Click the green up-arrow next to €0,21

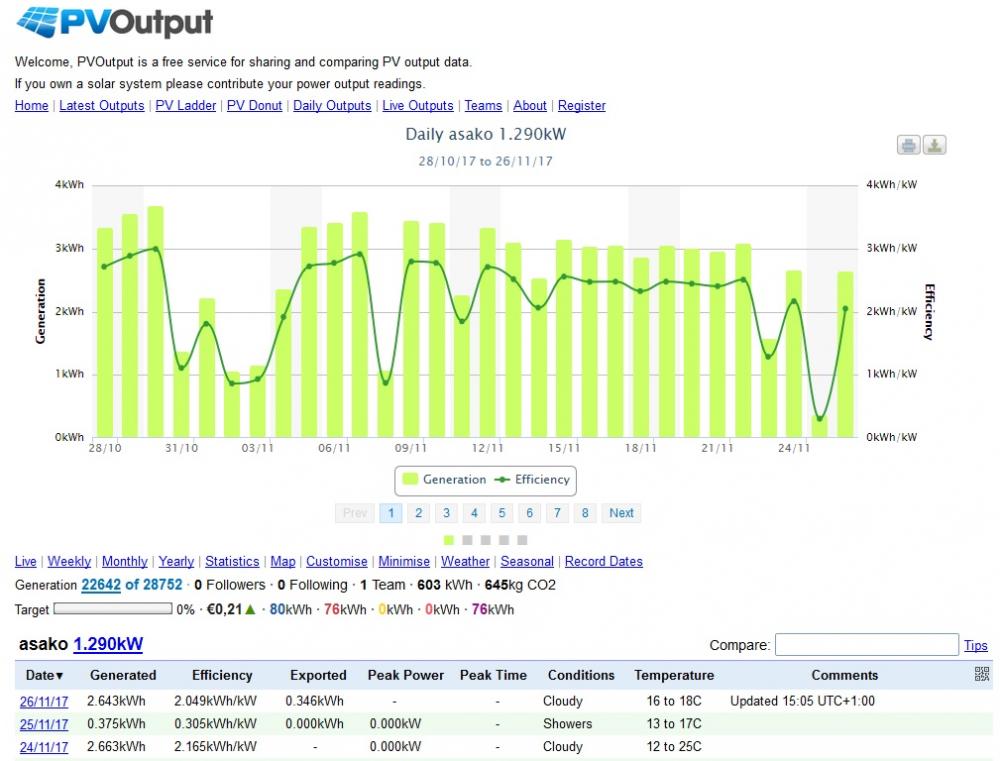[x=250, y=609]
